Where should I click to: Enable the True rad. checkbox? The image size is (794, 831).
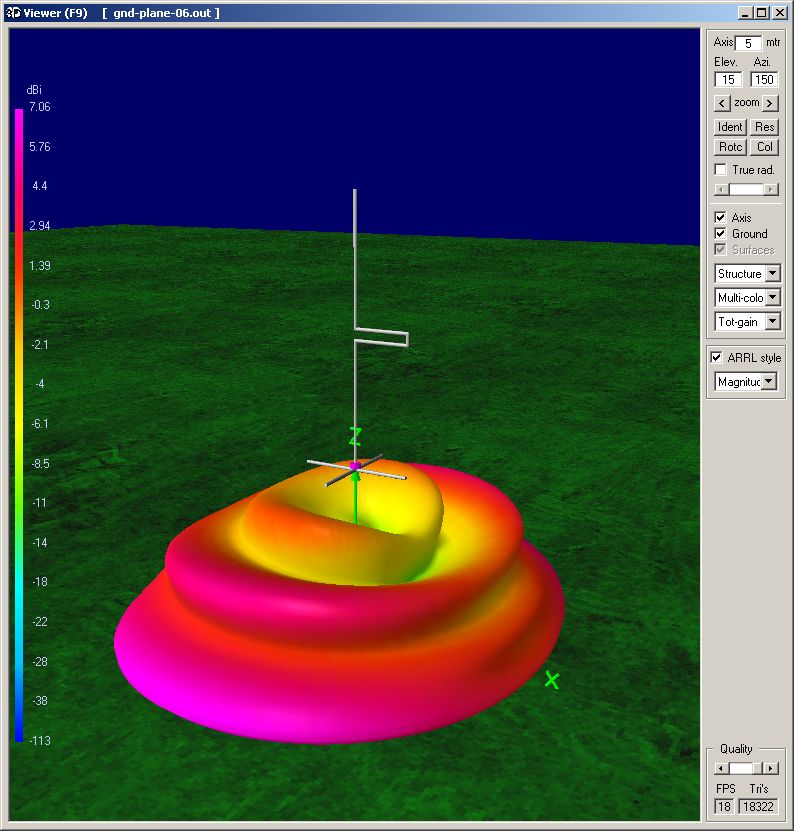(x=721, y=170)
